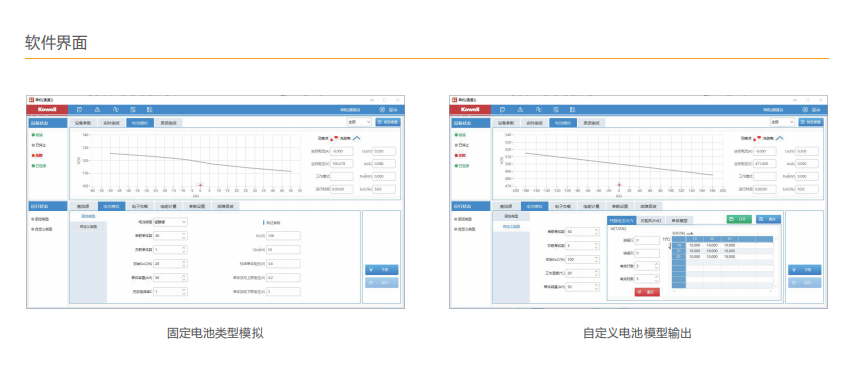Click the red reset button below the row and column count fields

(647, 292)
